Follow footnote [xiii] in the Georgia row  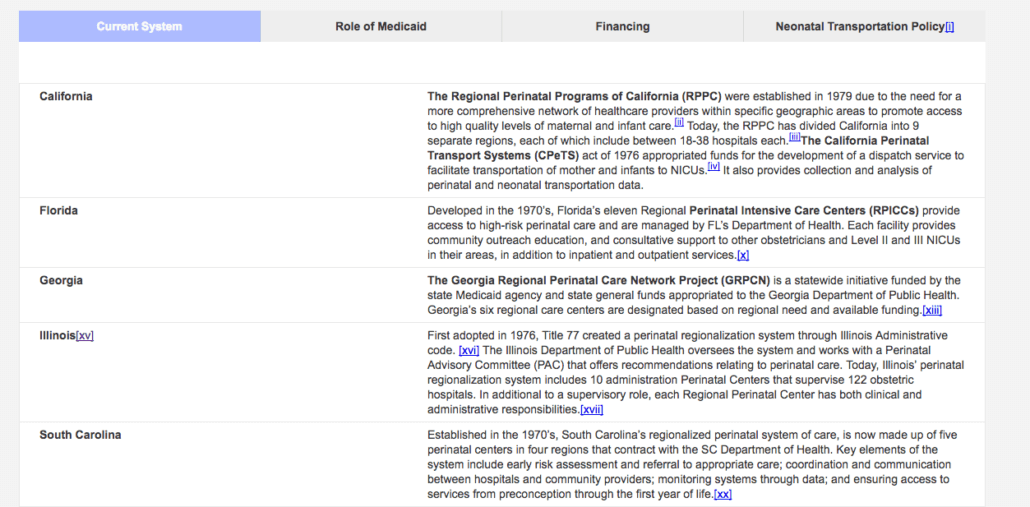pos(931,311)
